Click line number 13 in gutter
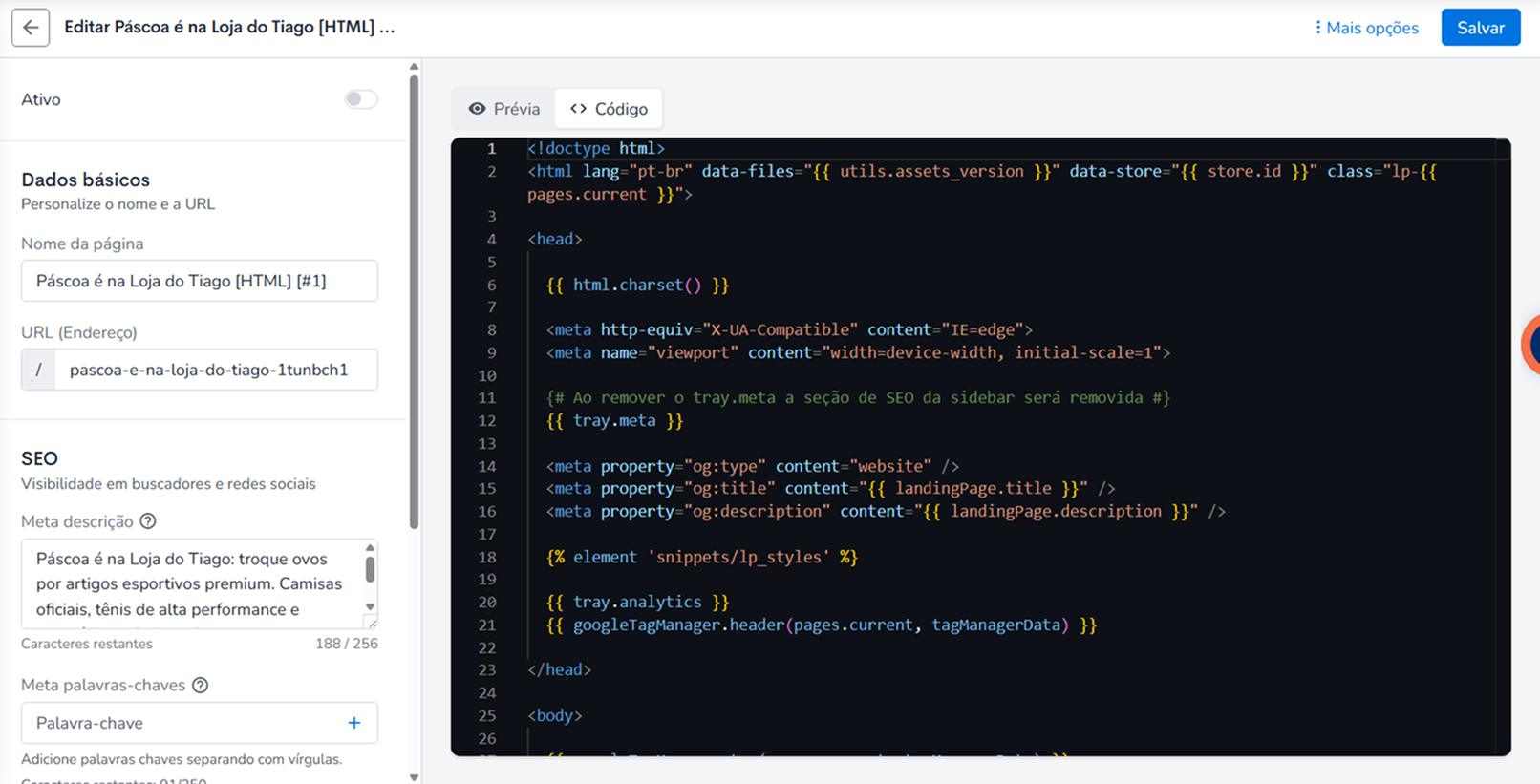Screen dimensions: 1540x784 [x=487, y=443]
